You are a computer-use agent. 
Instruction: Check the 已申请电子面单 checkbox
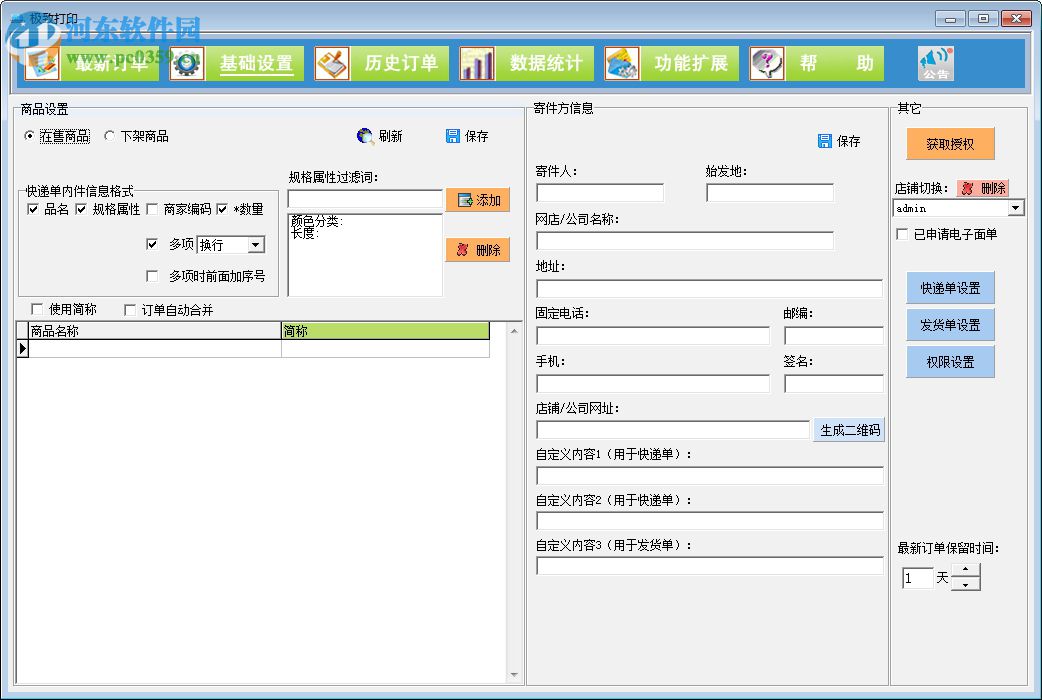(902, 234)
